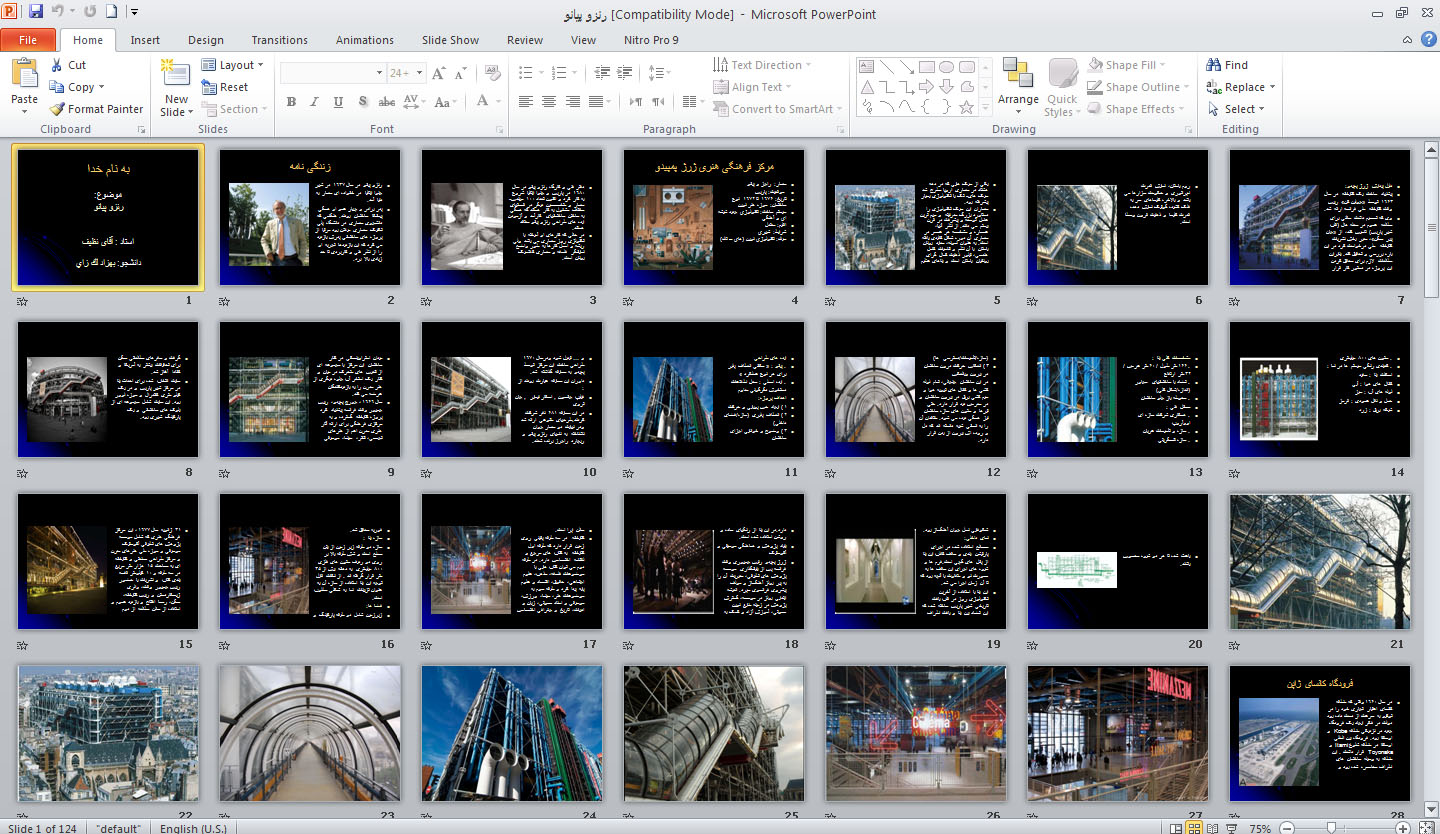
Task: Switch to Slide Sorter view in status bar
Action: (x=1193, y=828)
